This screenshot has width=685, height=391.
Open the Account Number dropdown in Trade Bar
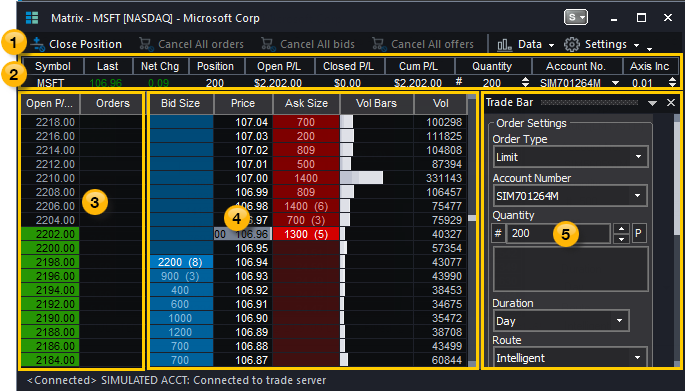pos(571,196)
